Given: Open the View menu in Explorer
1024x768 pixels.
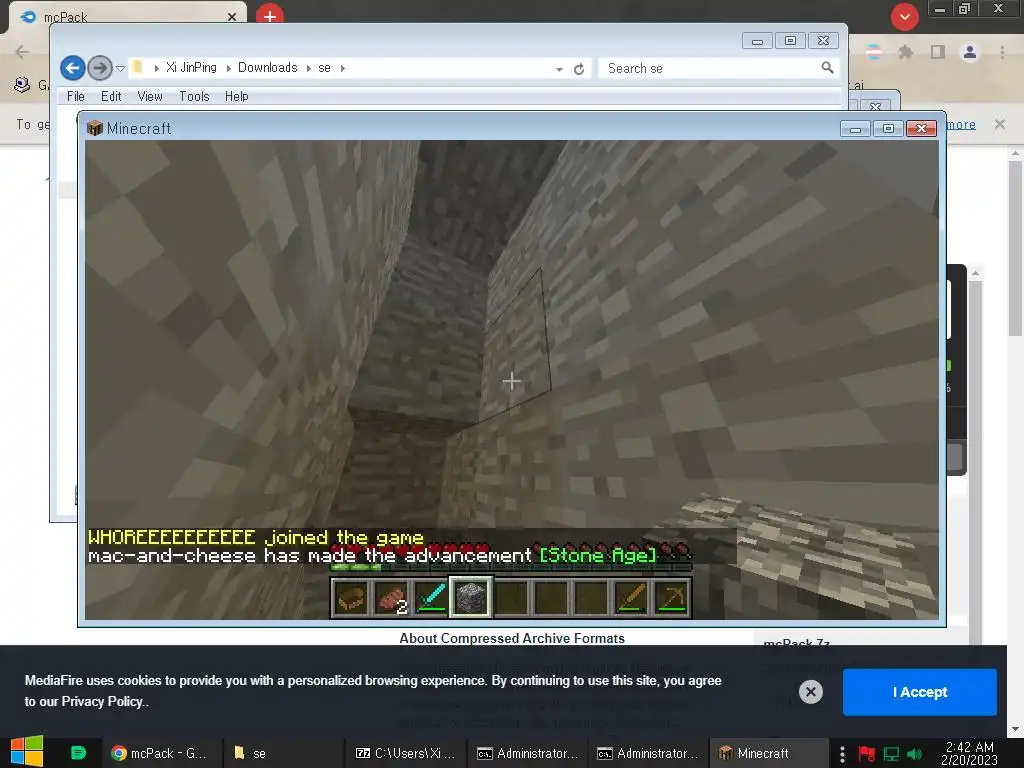Looking at the screenshot, I should coord(150,97).
